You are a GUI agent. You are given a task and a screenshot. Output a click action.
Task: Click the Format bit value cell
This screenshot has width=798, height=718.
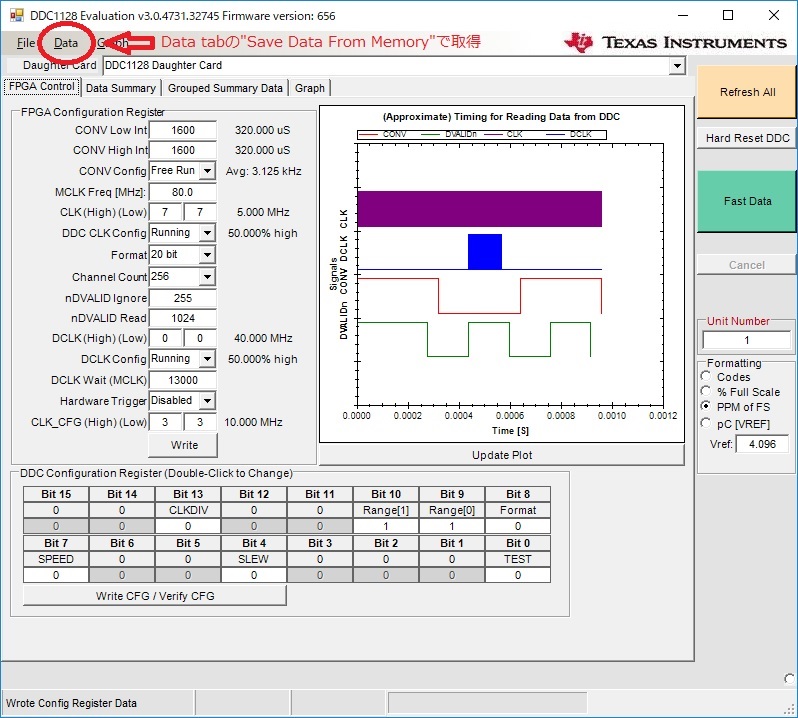point(518,526)
